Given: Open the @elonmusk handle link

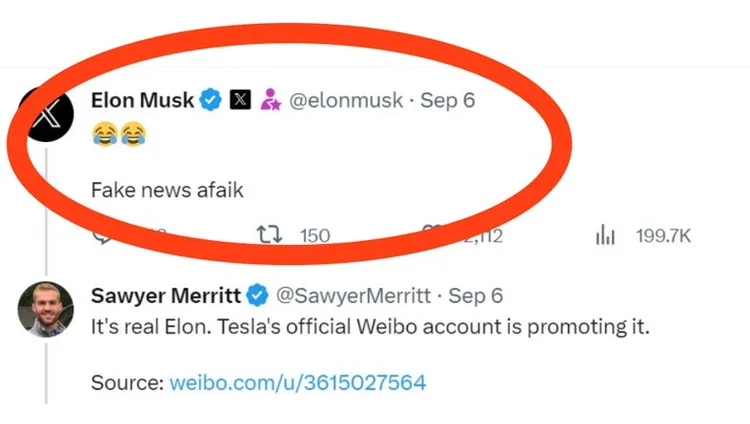Looking at the screenshot, I should tap(346, 100).
